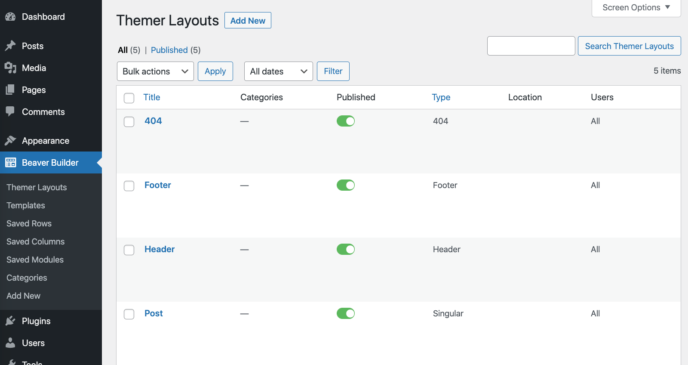The width and height of the screenshot is (688, 365).
Task: Toggle published switch for Header layout
Action: tap(346, 249)
